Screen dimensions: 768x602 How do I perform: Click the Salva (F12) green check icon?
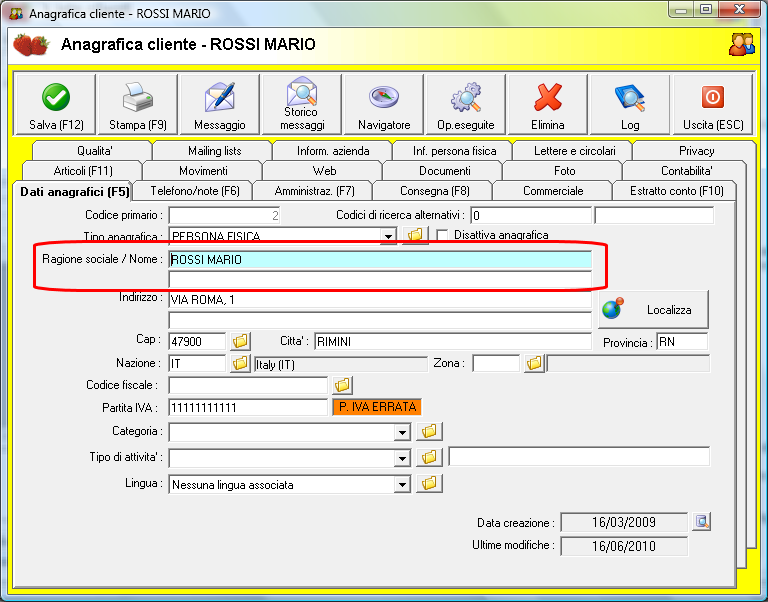tap(56, 97)
